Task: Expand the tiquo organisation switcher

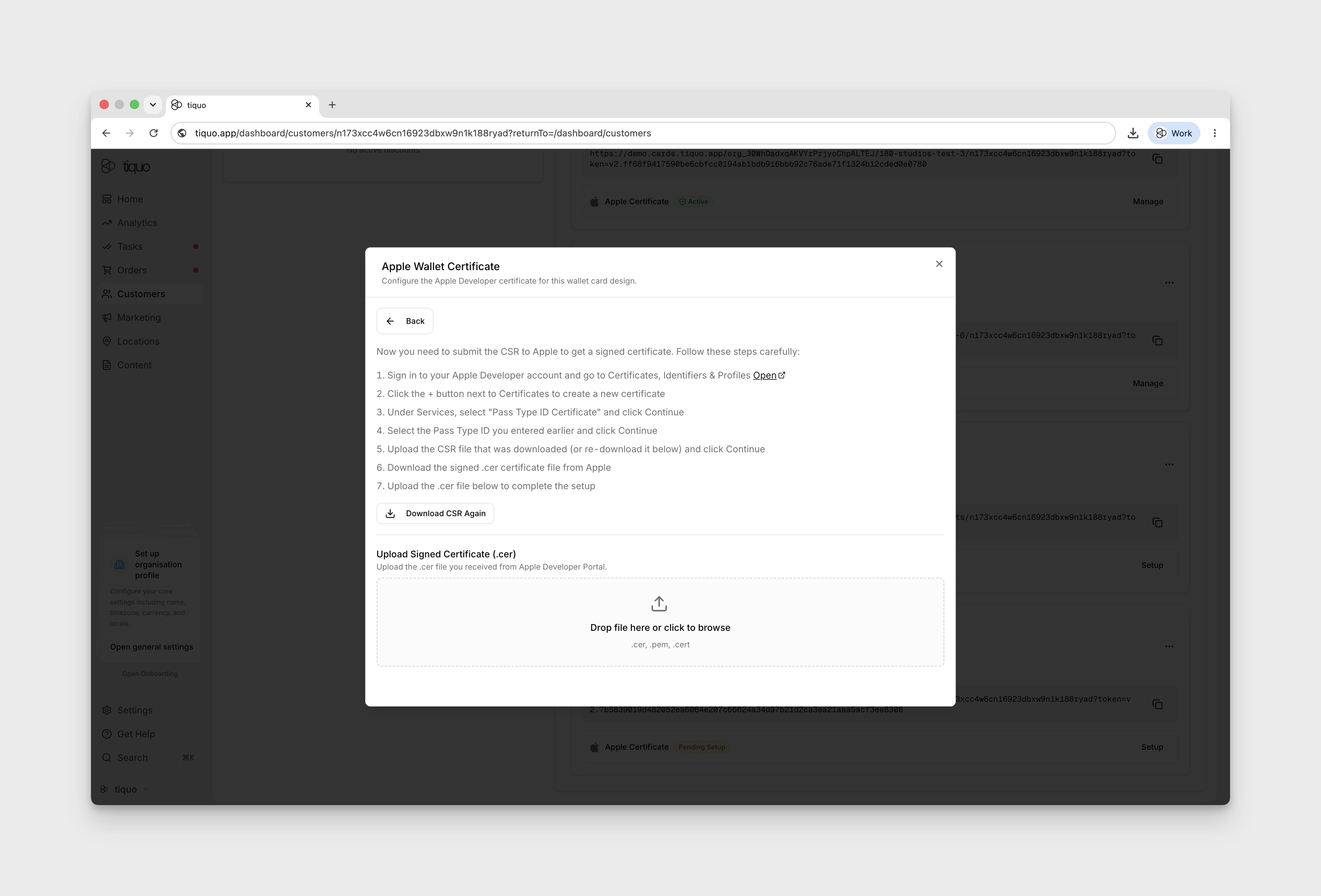Action: pos(125,789)
